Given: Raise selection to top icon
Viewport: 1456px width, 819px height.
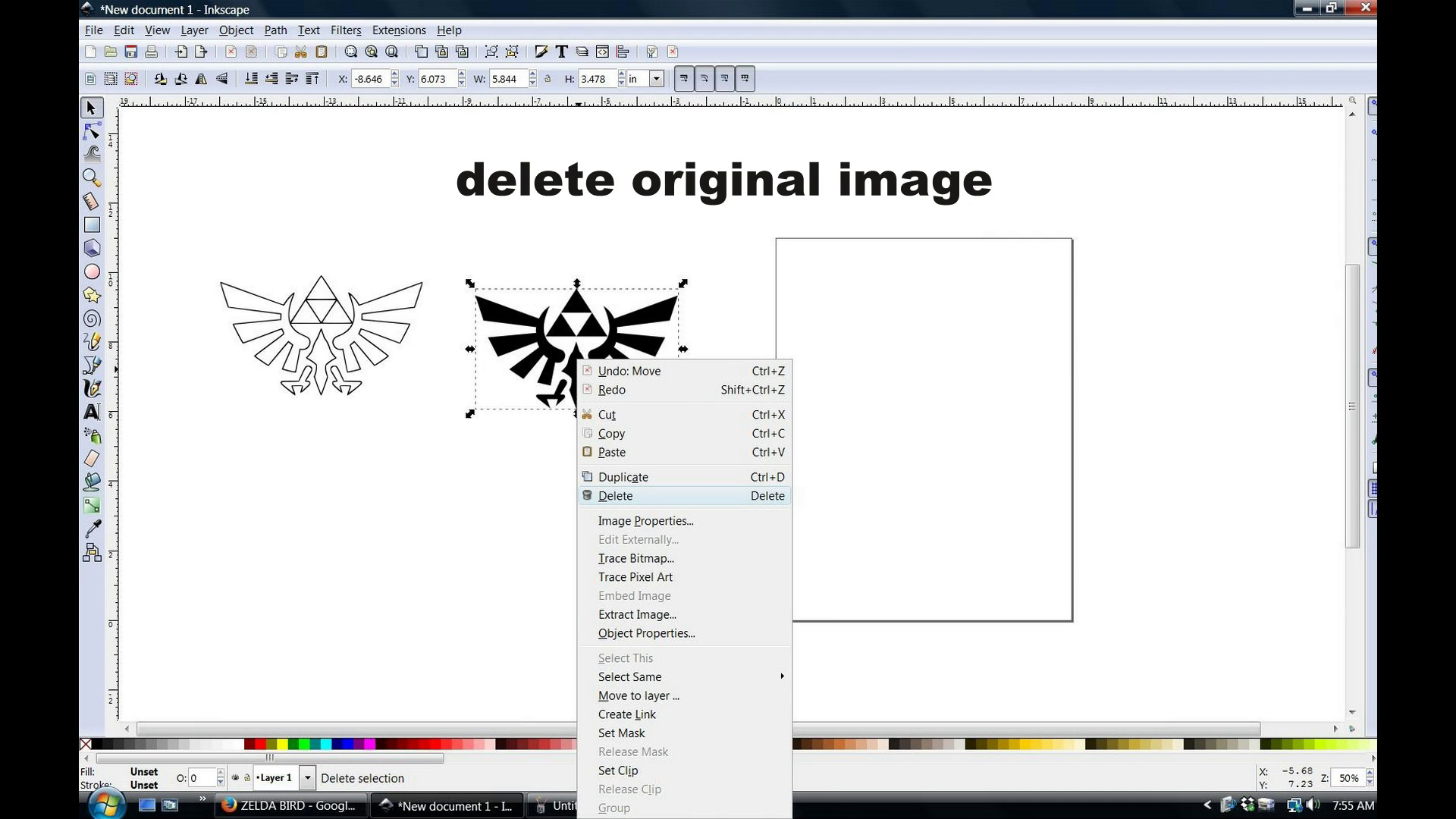Looking at the screenshot, I should 312,79.
